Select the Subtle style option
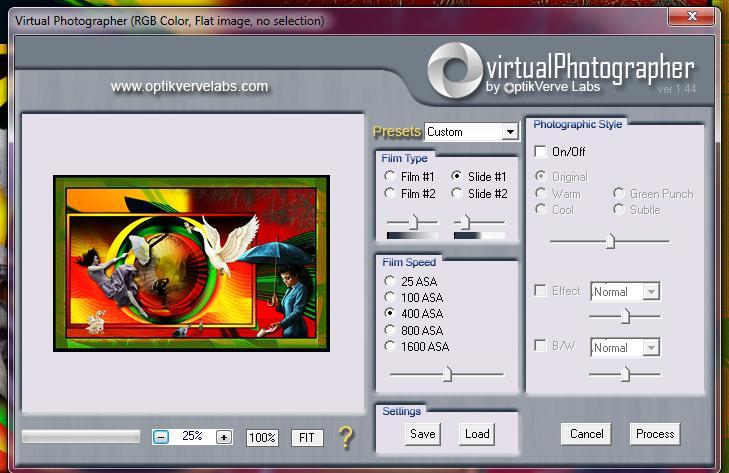729x473 pixels. click(x=618, y=209)
